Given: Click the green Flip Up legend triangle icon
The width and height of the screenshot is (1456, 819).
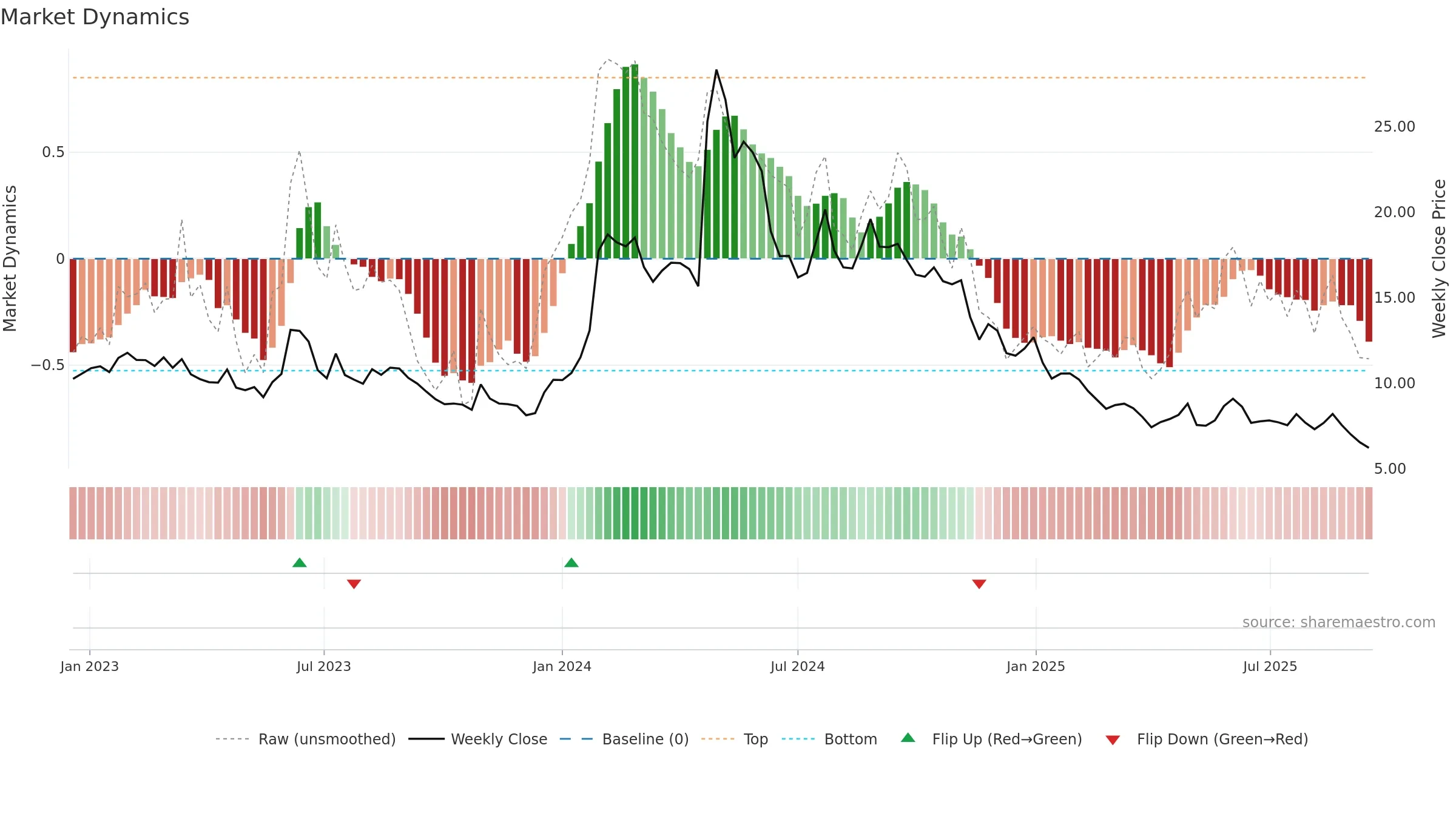Looking at the screenshot, I should [908, 738].
